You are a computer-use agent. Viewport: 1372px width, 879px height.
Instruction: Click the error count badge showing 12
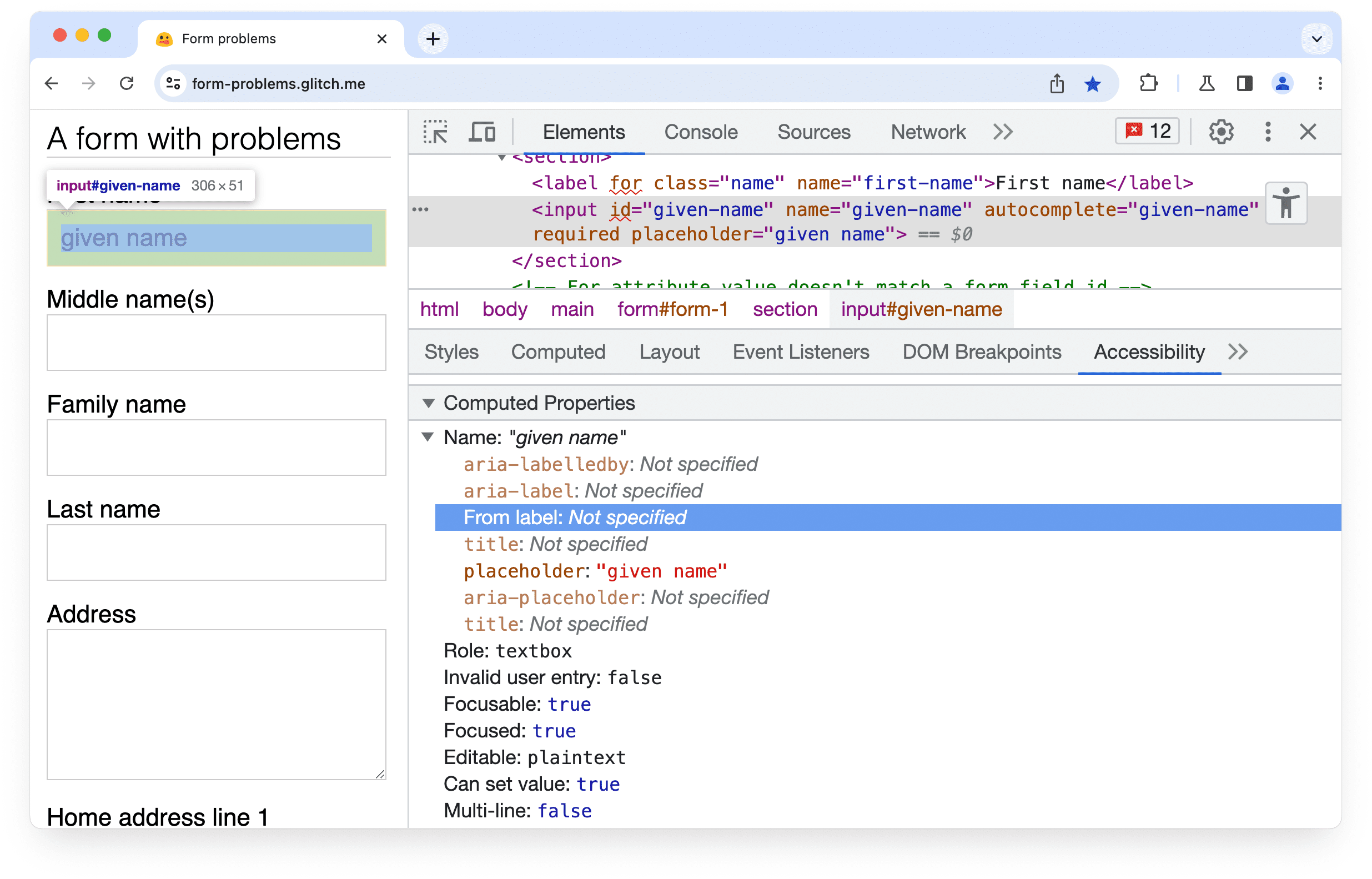click(x=1147, y=132)
